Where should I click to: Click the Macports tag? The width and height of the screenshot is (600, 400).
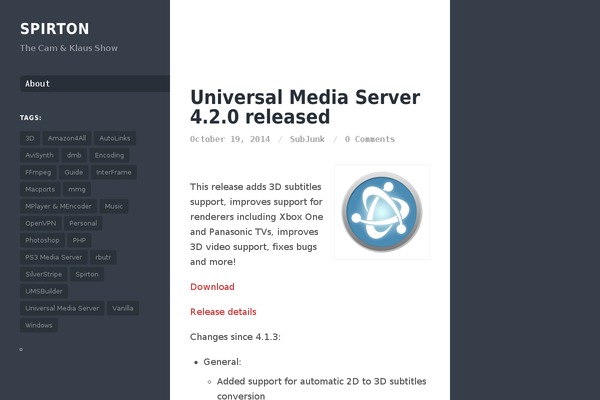[x=40, y=189]
